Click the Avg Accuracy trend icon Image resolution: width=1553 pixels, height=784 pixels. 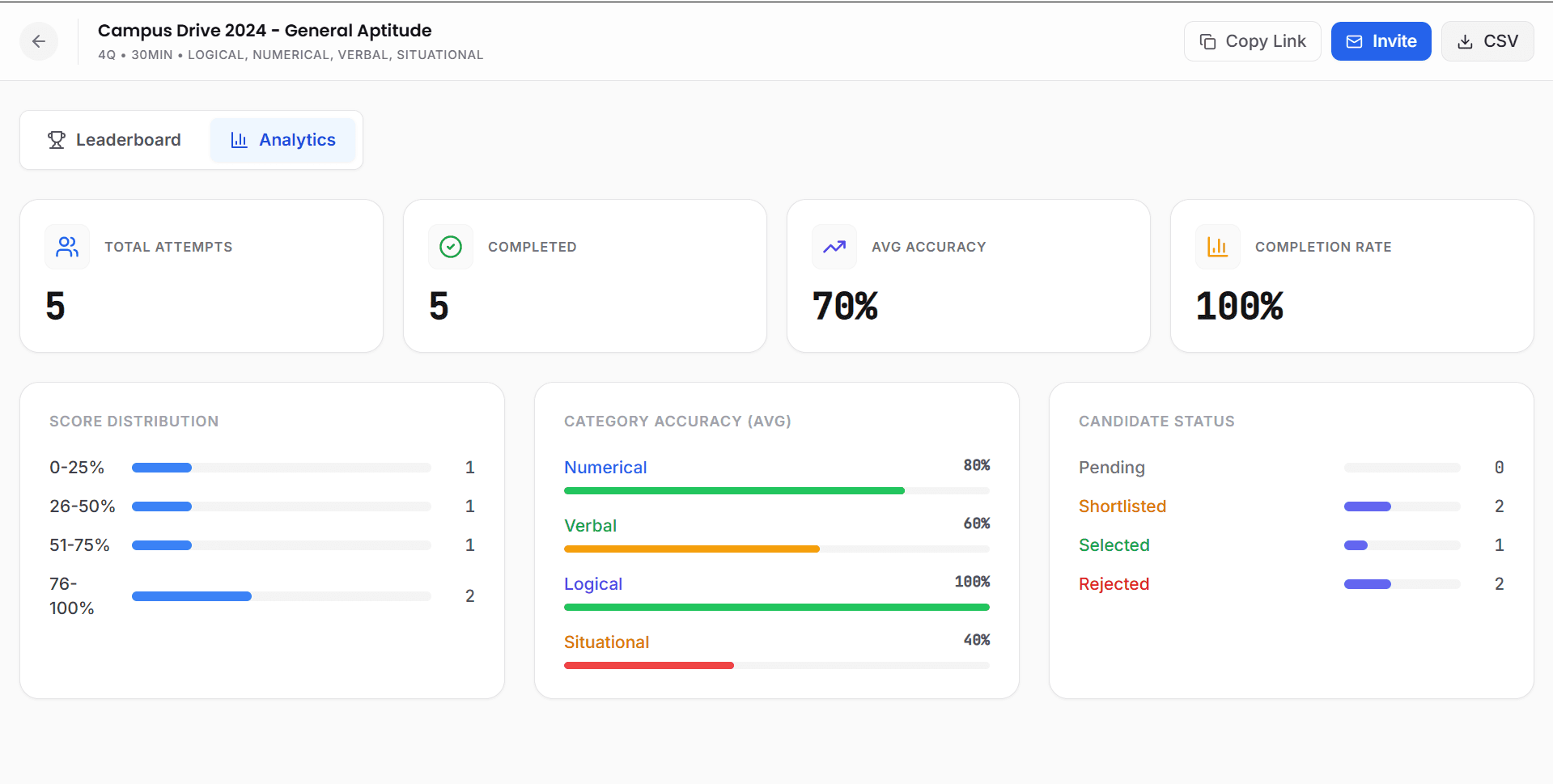(x=834, y=247)
